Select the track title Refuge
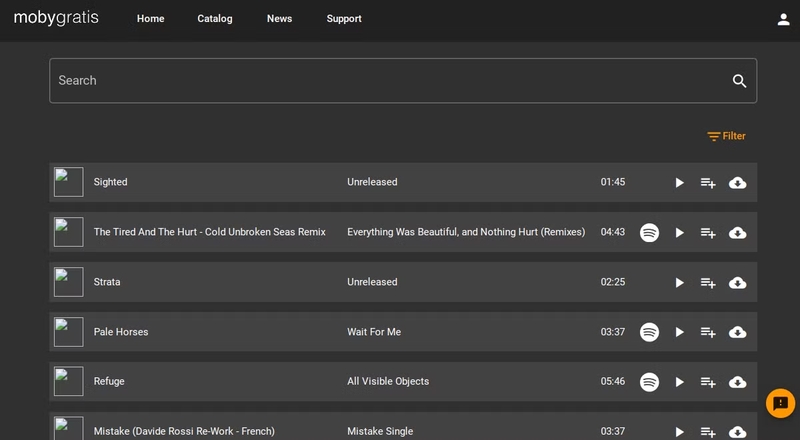This screenshot has width=800, height=440. 109,381
